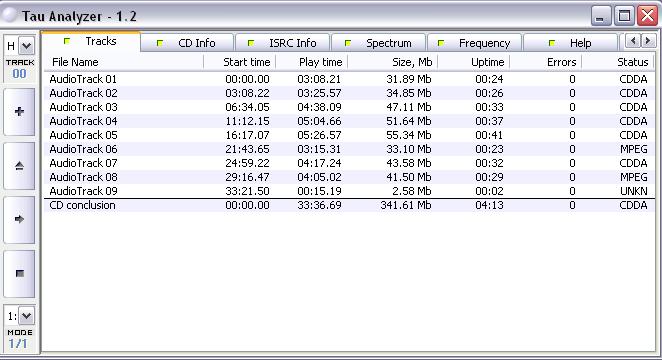662x360 pixels.
Task: Select the AudioTrack 08 row
Action: click(349, 177)
